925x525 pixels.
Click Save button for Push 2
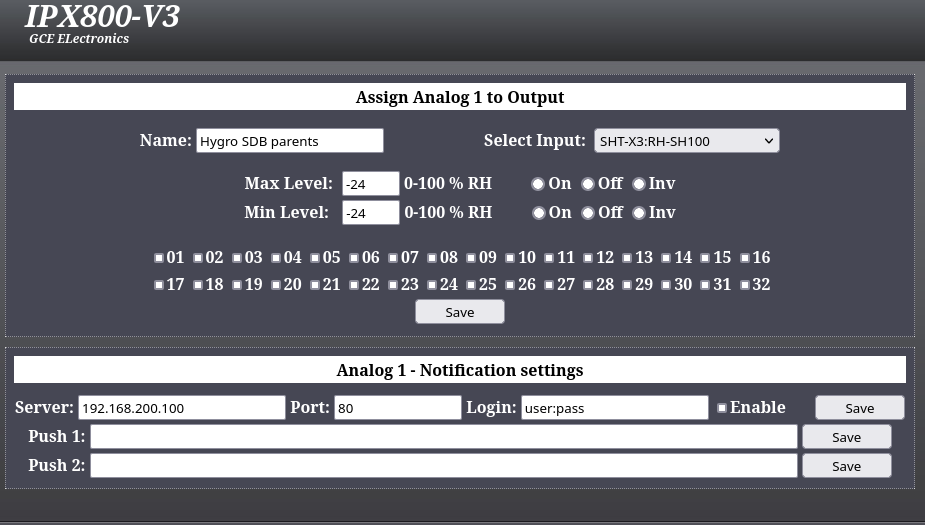click(846, 466)
